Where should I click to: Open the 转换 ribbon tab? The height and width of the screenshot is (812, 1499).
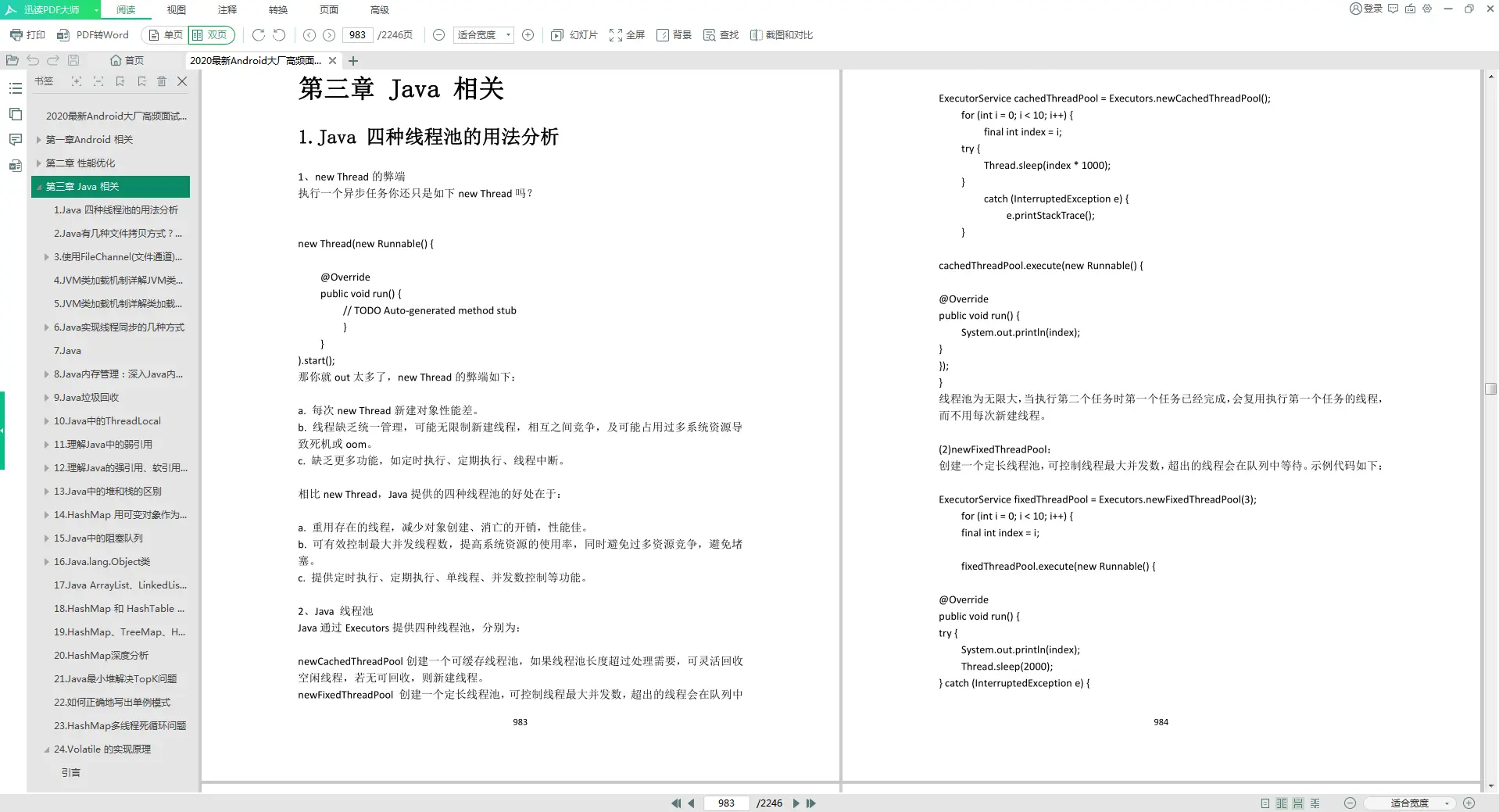click(277, 10)
